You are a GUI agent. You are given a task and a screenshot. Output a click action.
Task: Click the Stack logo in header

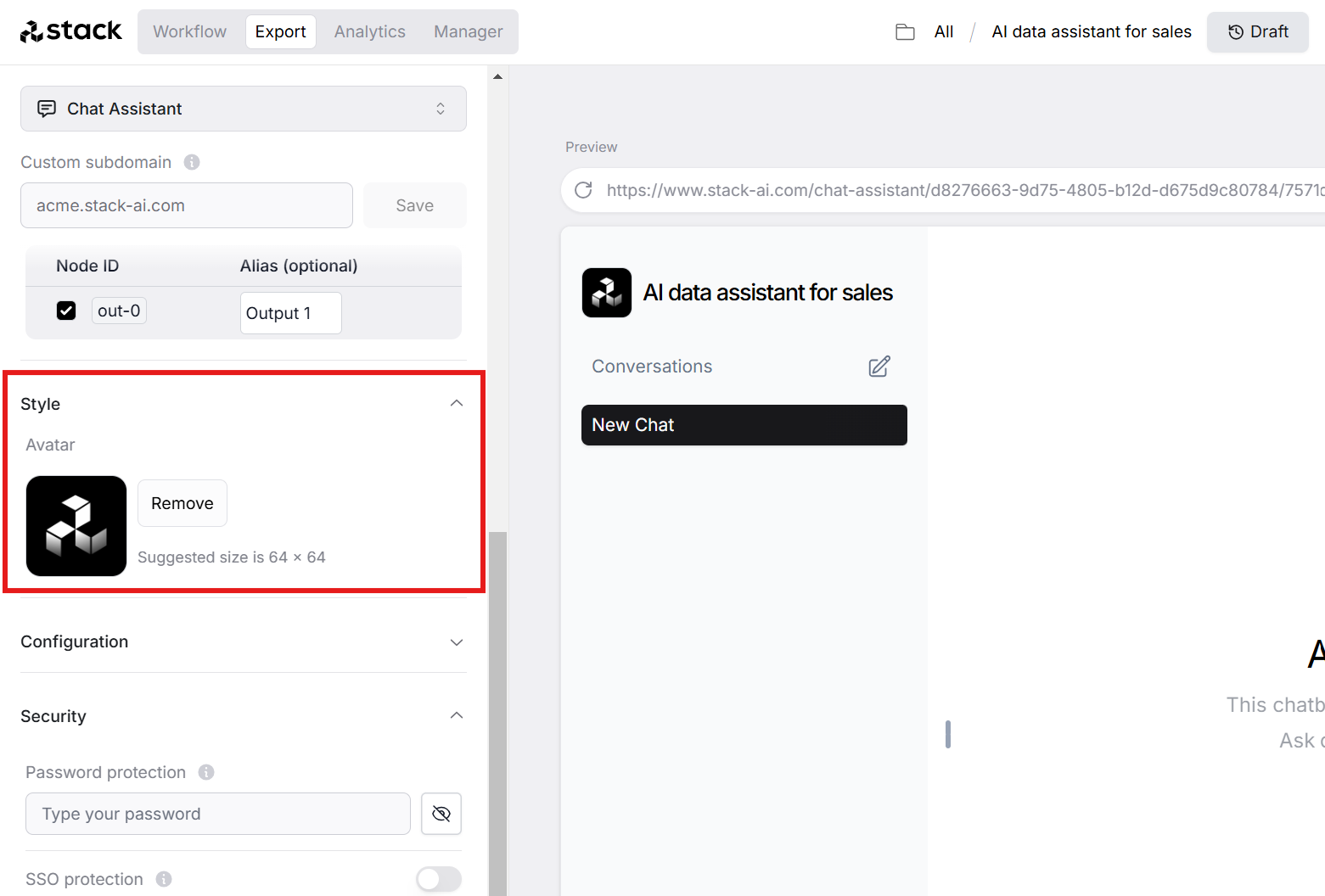(71, 31)
